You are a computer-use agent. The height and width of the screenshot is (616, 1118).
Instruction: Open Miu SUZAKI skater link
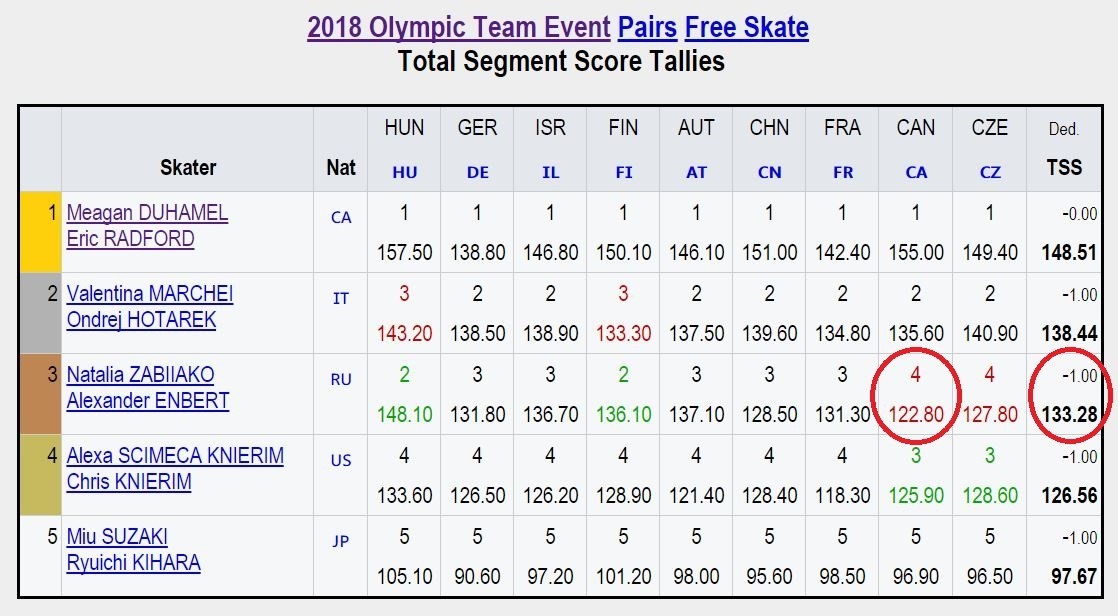(117, 536)
